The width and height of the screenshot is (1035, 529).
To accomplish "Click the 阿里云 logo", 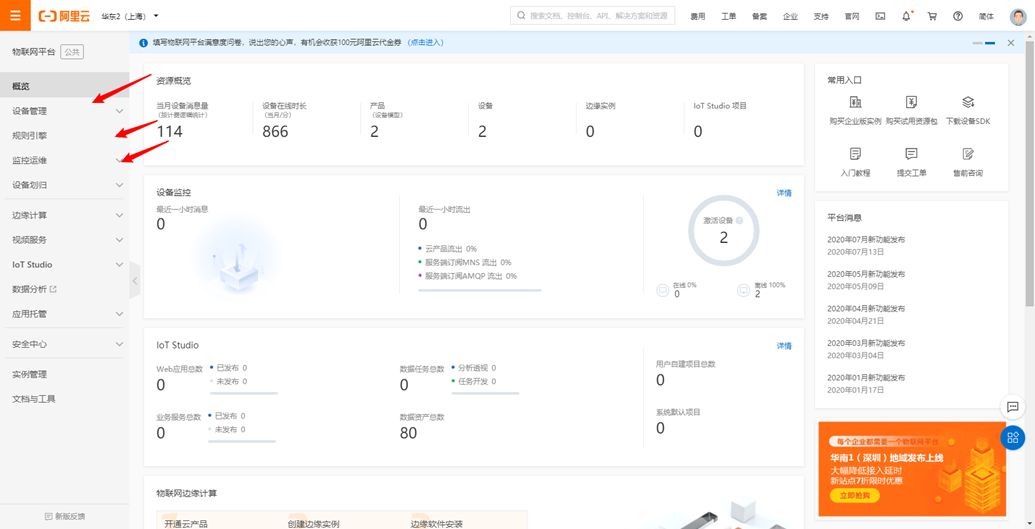I will pyautogui.click(x=64, y=16).
